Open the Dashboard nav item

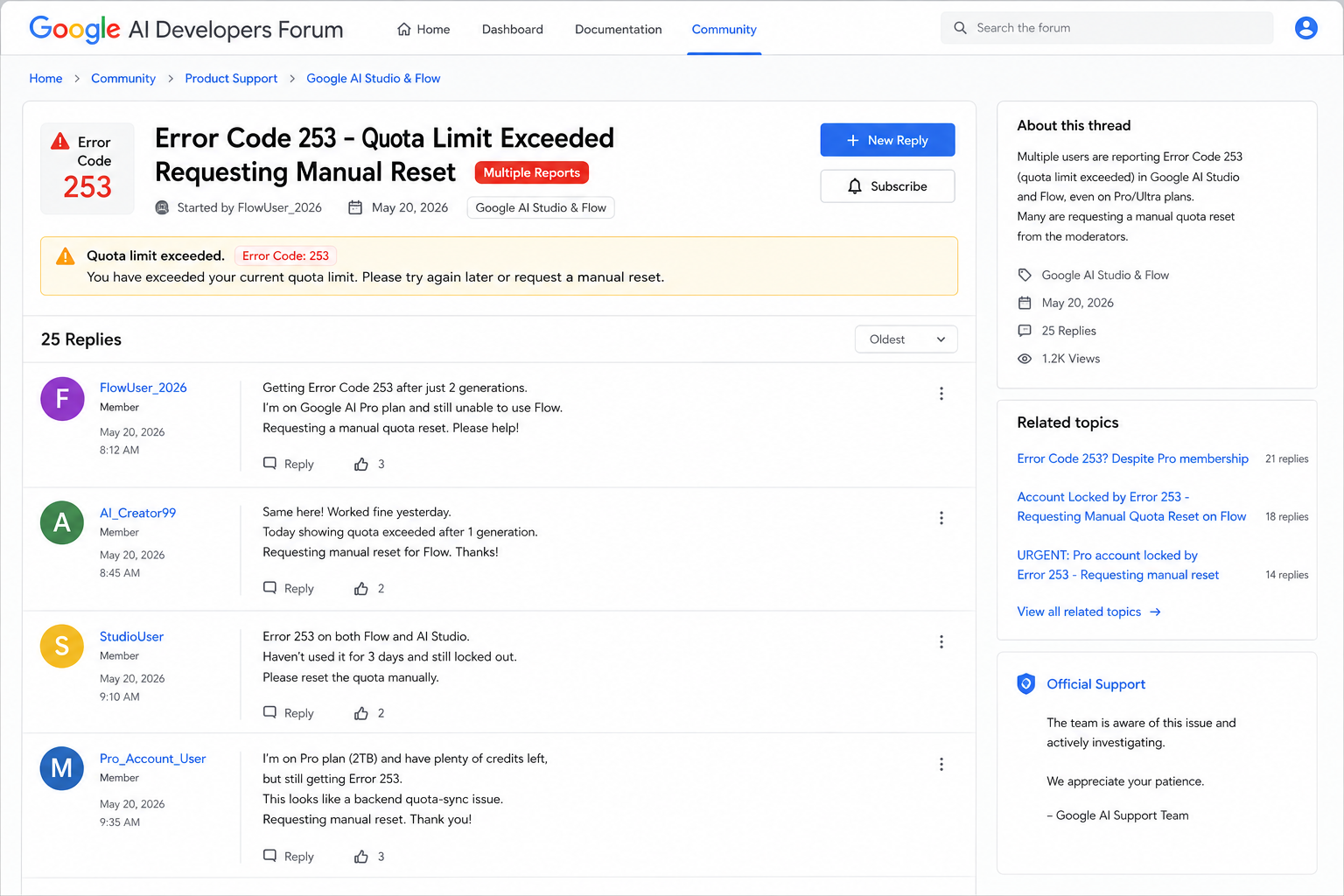coord(513,29)
